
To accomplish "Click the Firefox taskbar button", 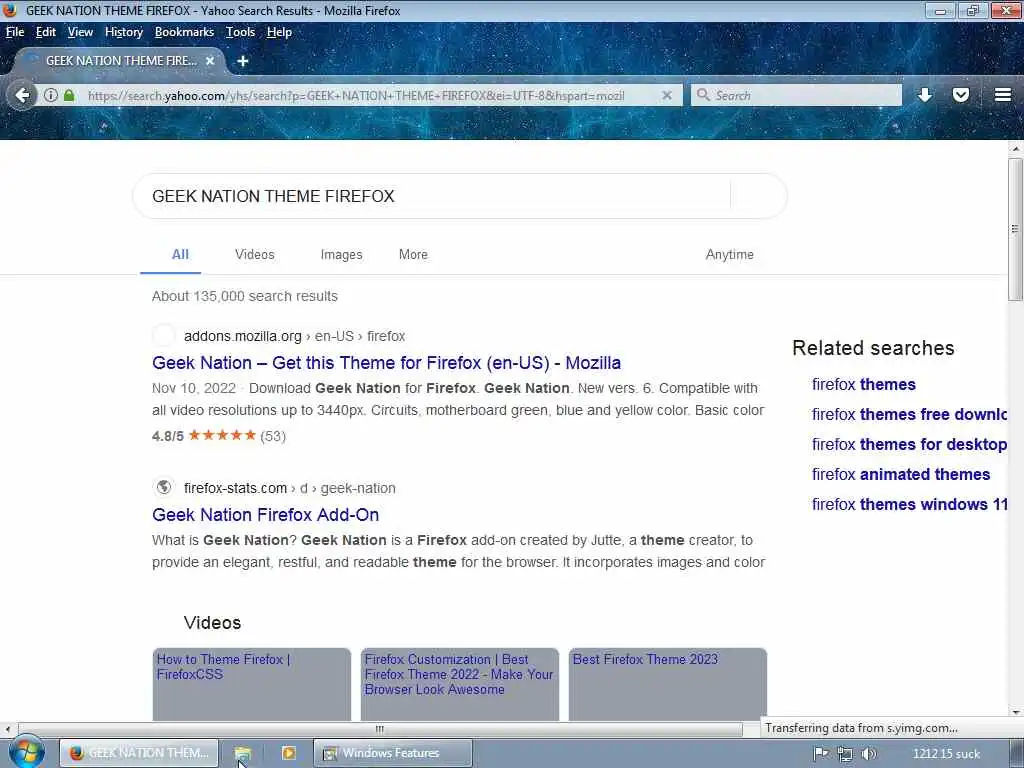I will click(139, 753).
